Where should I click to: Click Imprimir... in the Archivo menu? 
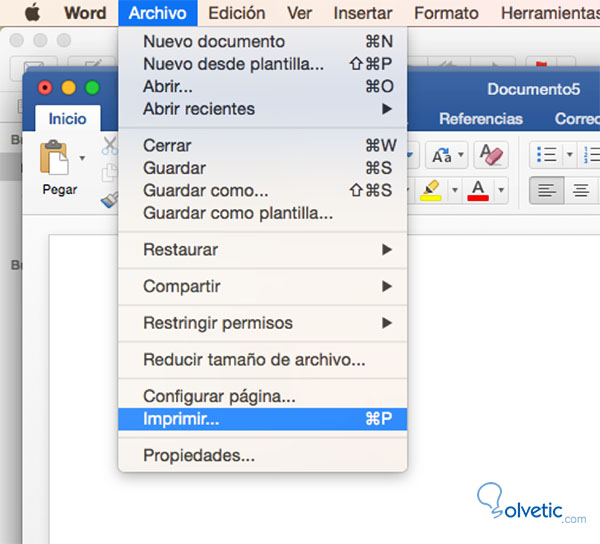262,419
